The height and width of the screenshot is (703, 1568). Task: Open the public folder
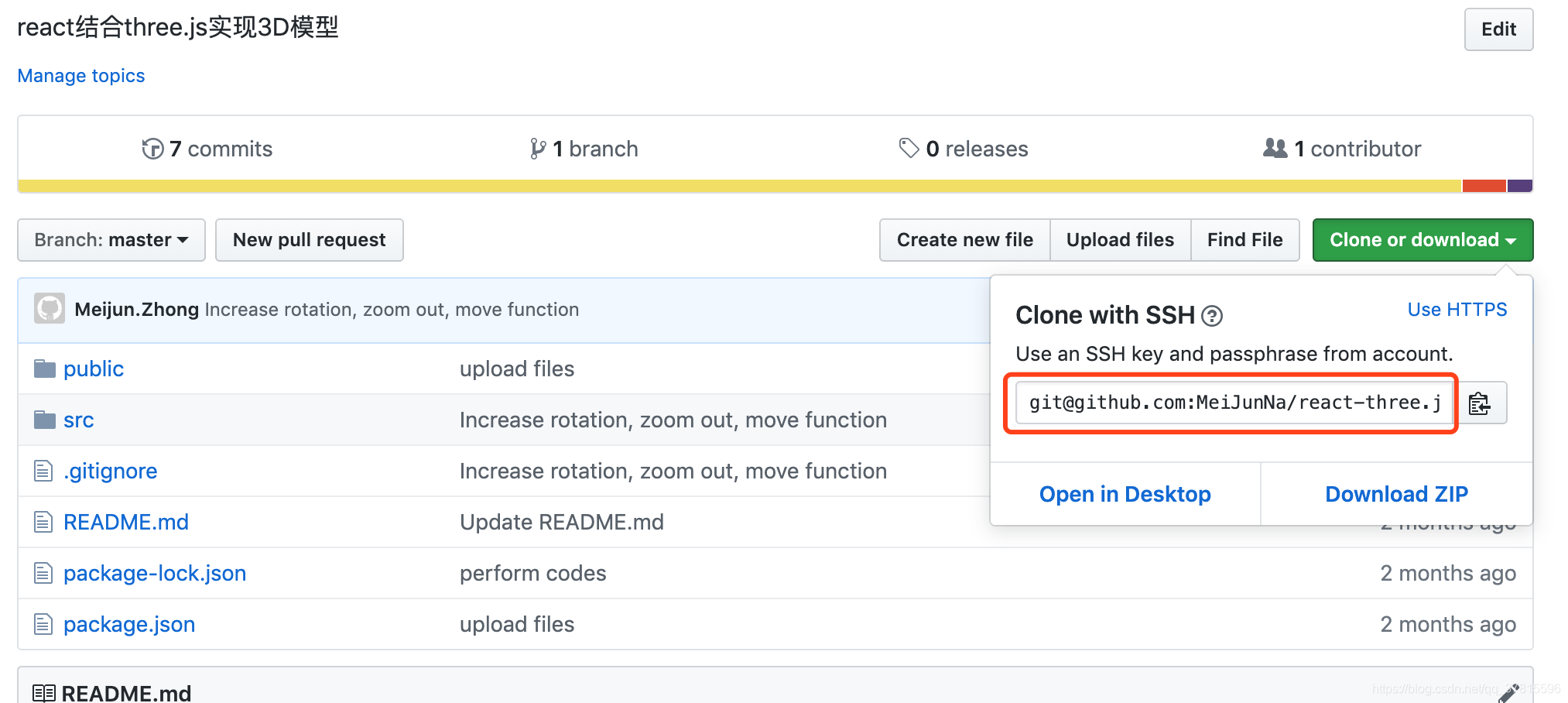(94, 369)
